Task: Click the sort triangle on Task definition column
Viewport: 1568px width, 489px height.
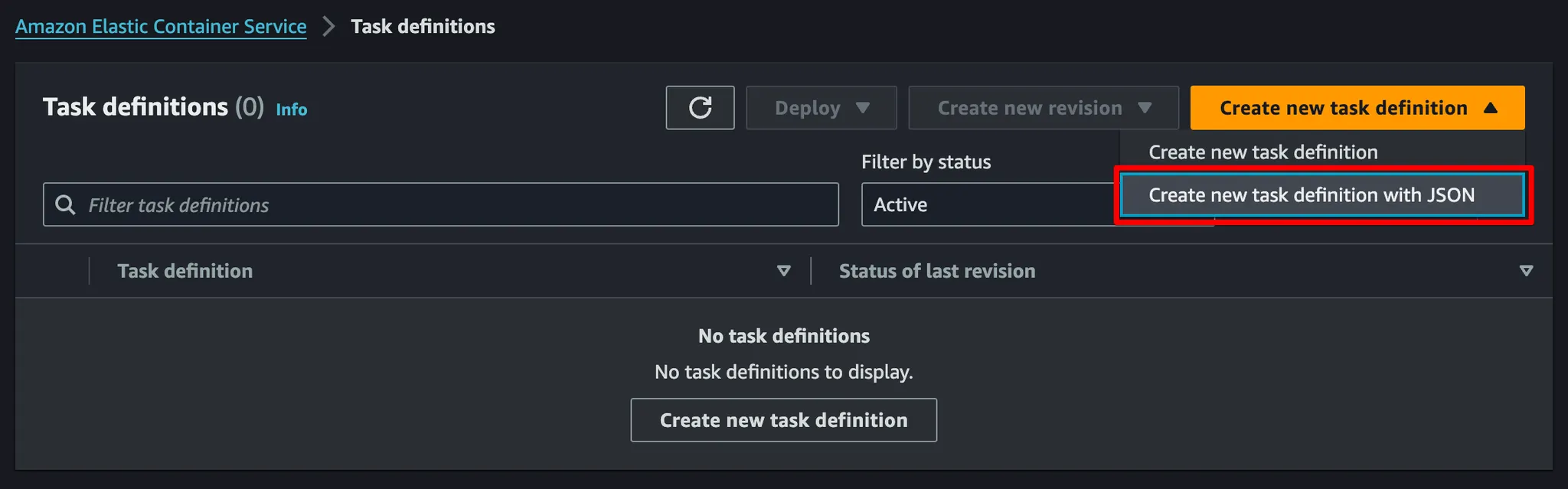Action: (x=783, y=271)
